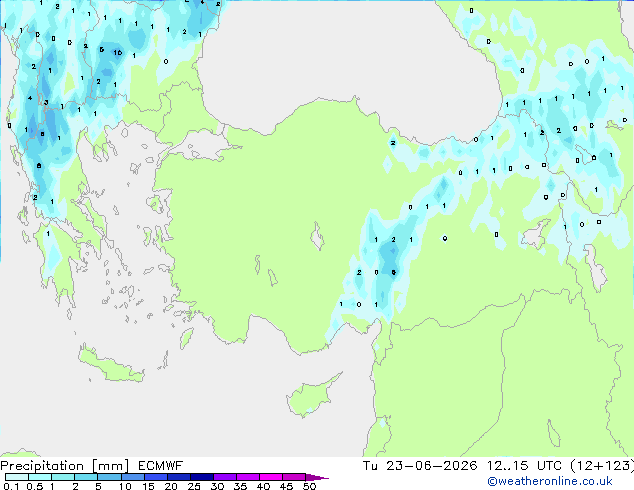Click the '10' precipitation value over the Balkans
The width and height of the screenshot is (634, 490).
pos(118,53)
